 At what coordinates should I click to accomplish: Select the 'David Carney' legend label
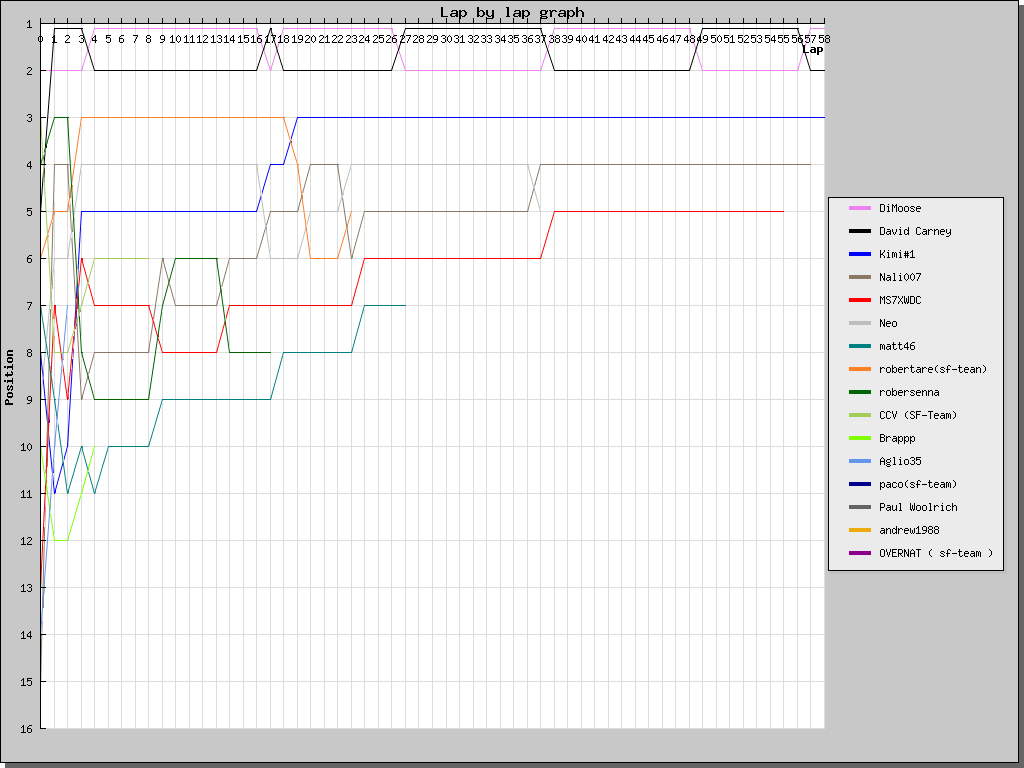[915, 231]
